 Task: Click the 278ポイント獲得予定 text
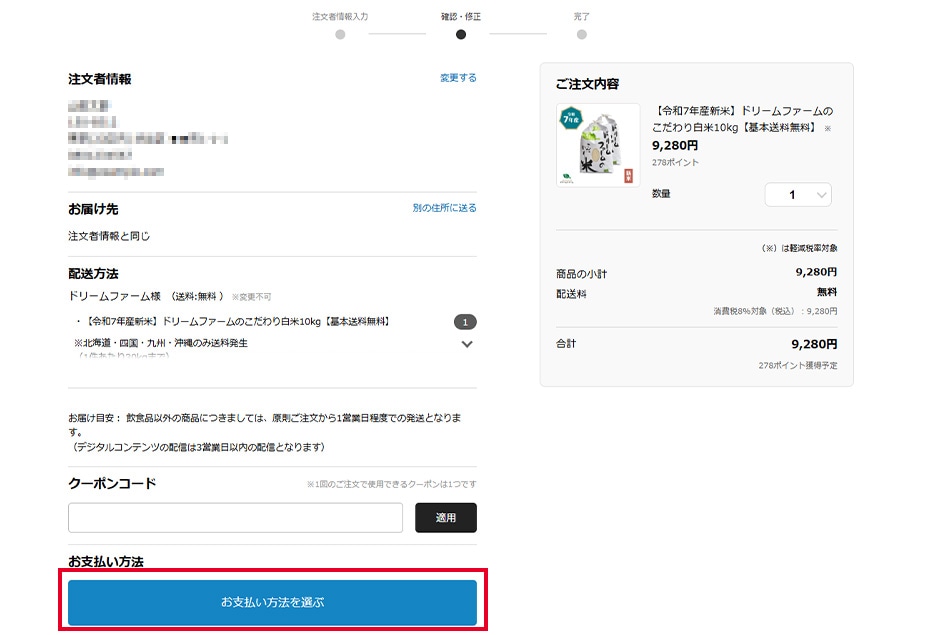(x=797, y=366)
